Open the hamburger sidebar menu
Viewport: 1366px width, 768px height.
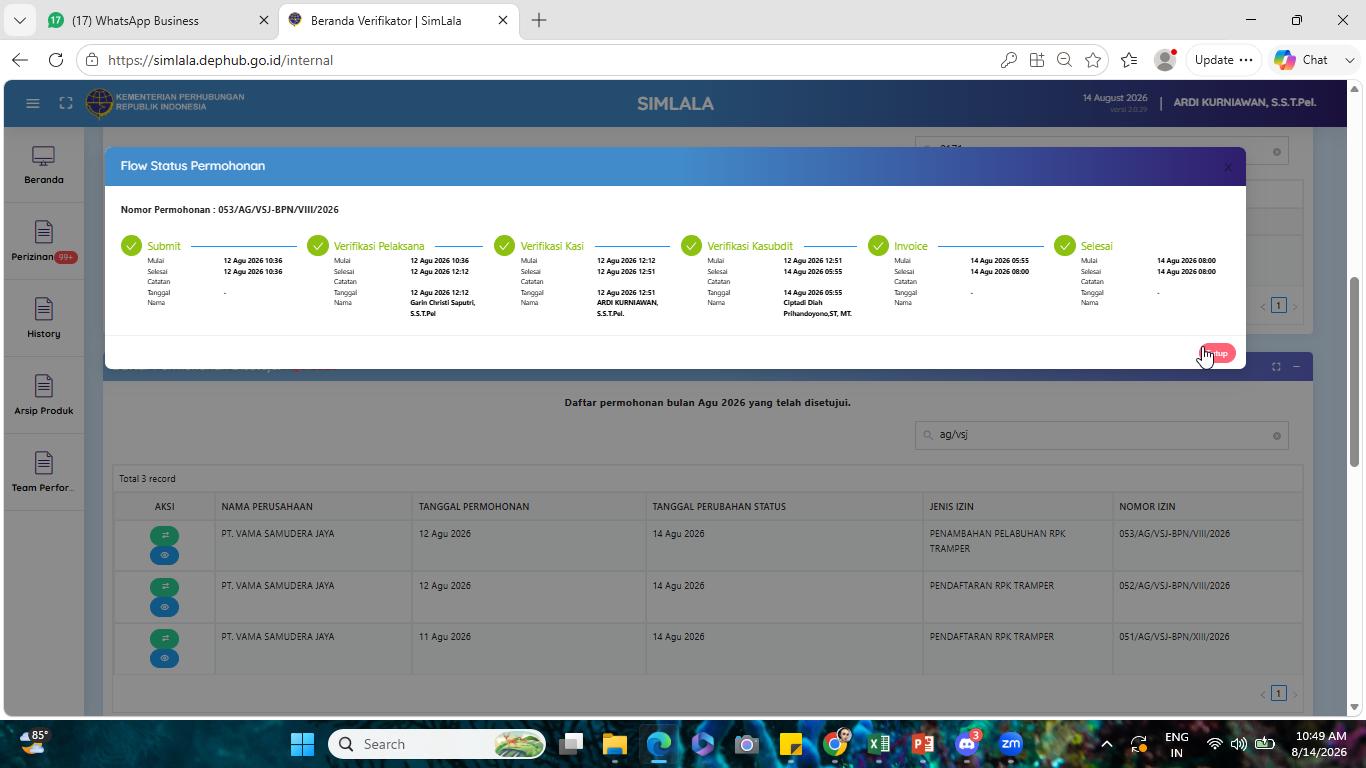point(33,103)
